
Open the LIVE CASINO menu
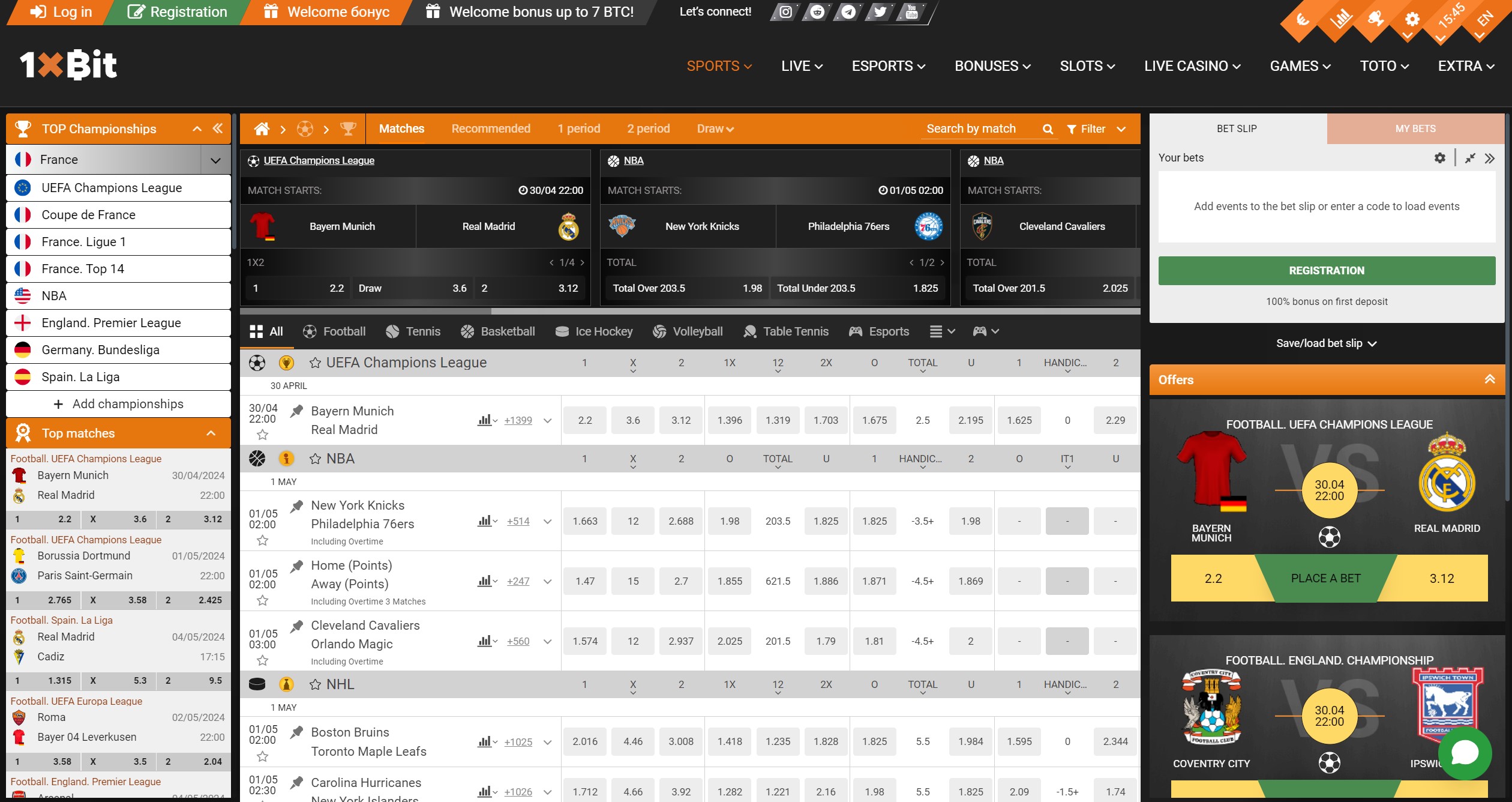pos(1192,66)
